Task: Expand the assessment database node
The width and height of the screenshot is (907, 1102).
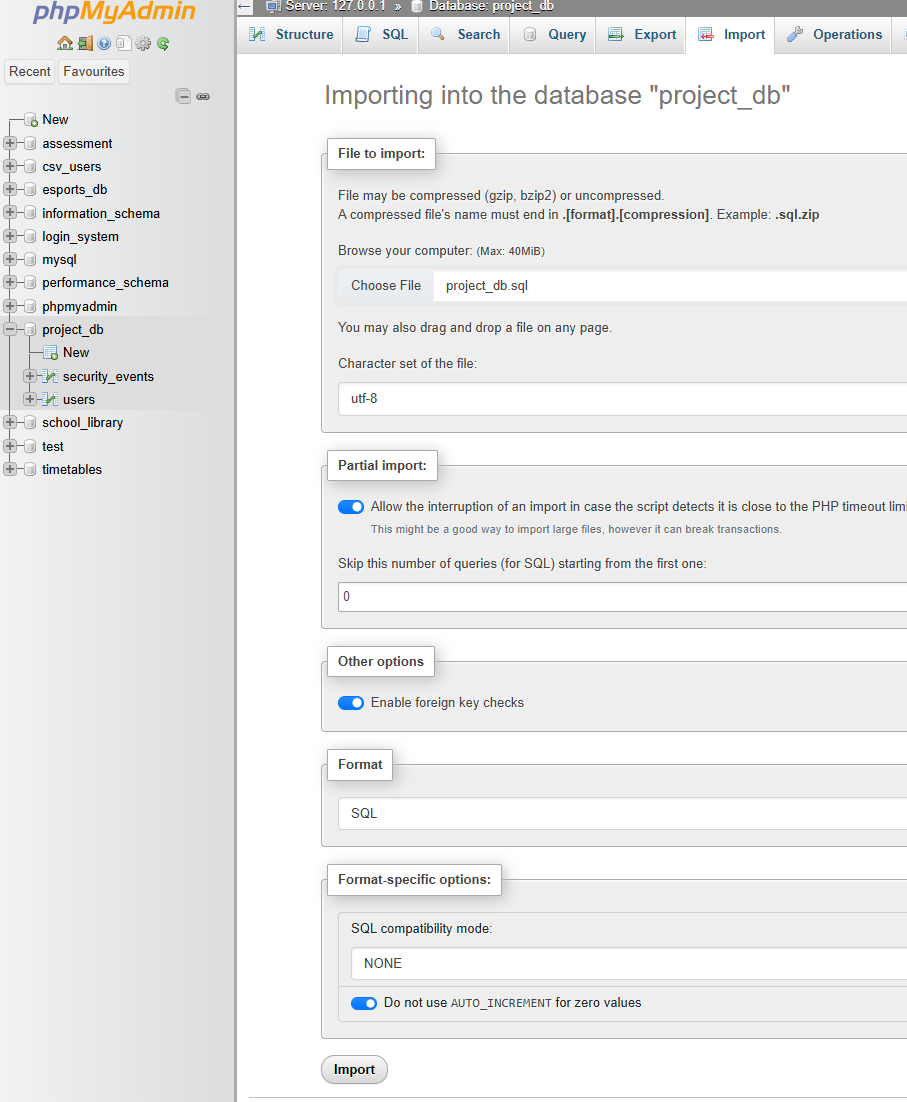Action: click(10, 143)
